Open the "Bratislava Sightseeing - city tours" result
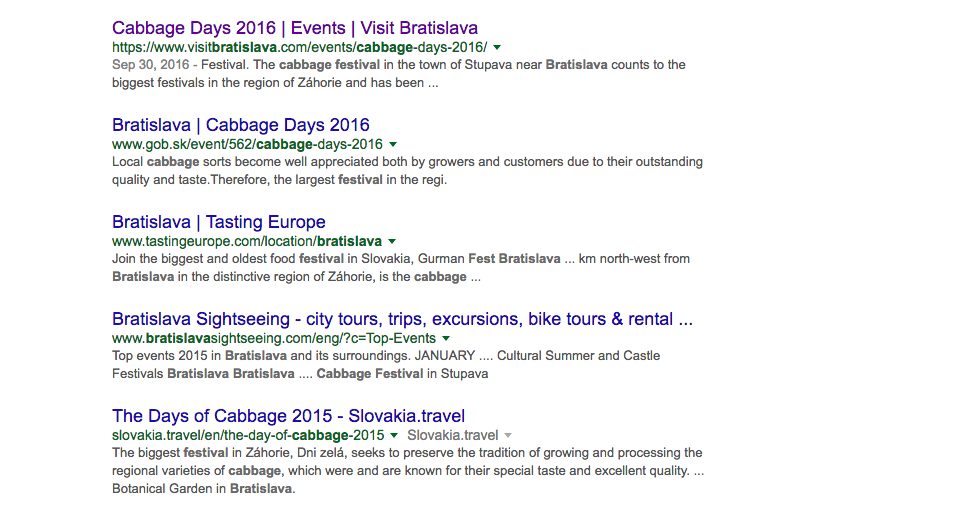The height and width of the screenshot is (514, 958). click(402, 319)
